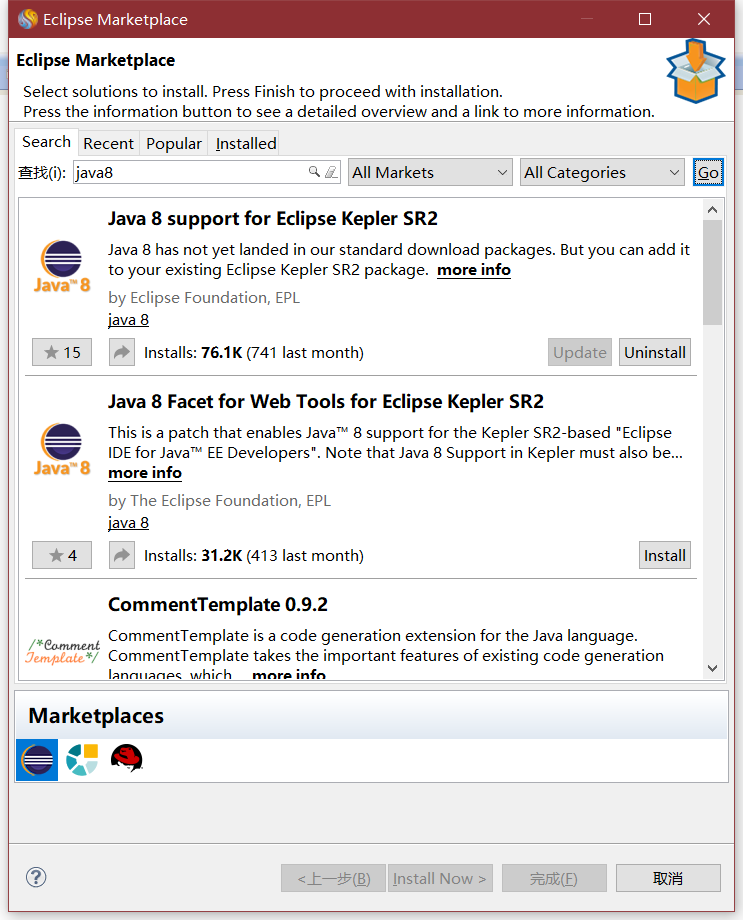Image resolution: width=743 pixels, height=920 pixels.
Task: Favorite Java 8 support with 15 stars
Action: pyautogui.click(x=62, y=352)
